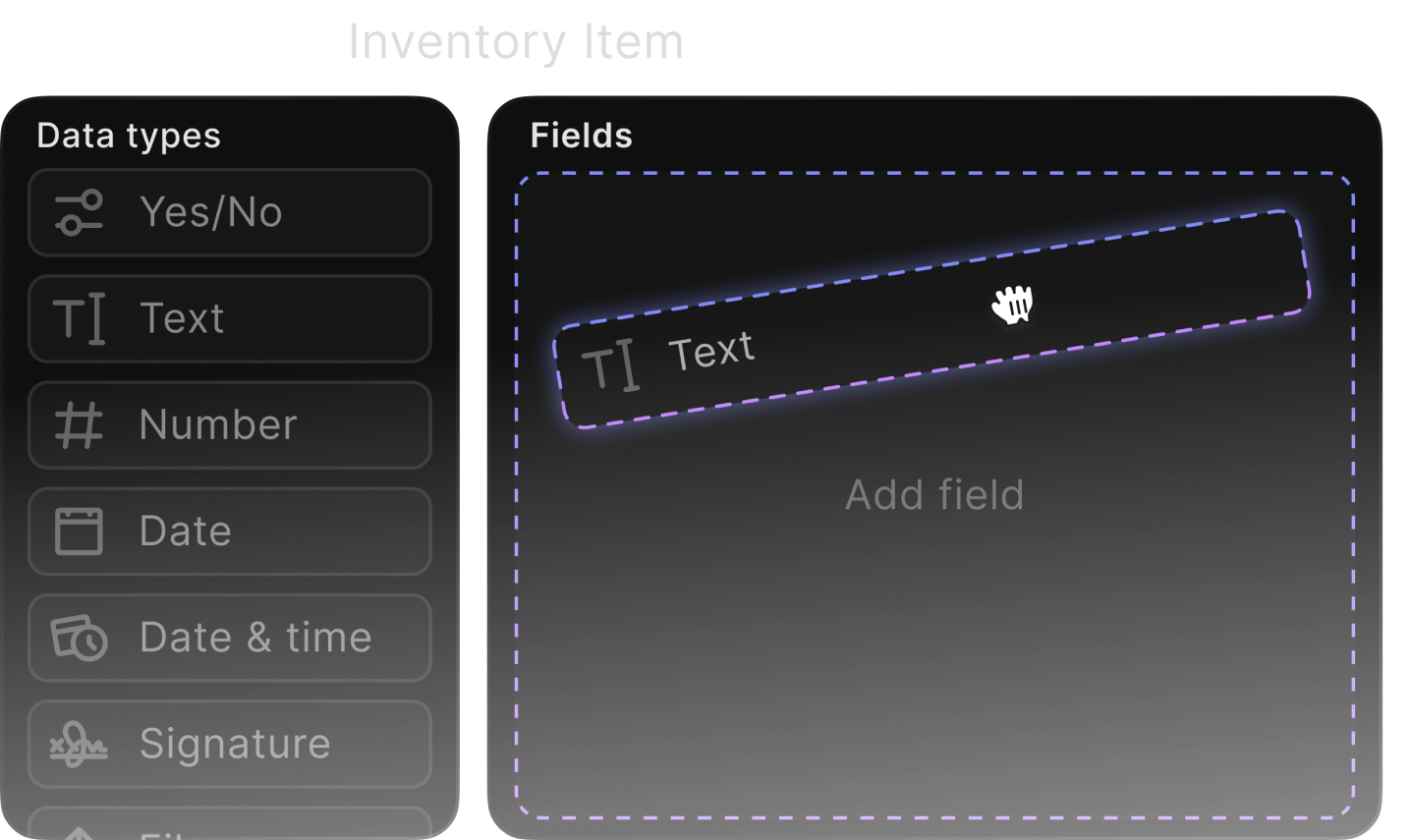Click the Number hash icon
The image size is (1410, 840).
79,424
